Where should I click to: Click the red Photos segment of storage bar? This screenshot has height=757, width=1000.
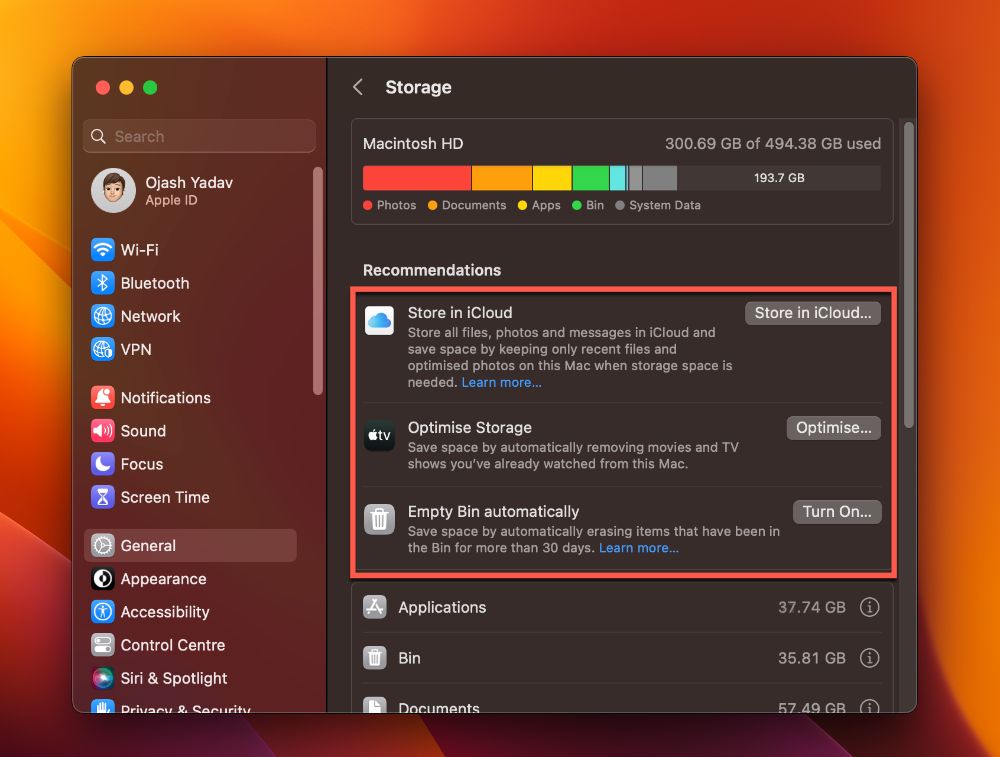[416, 178]
